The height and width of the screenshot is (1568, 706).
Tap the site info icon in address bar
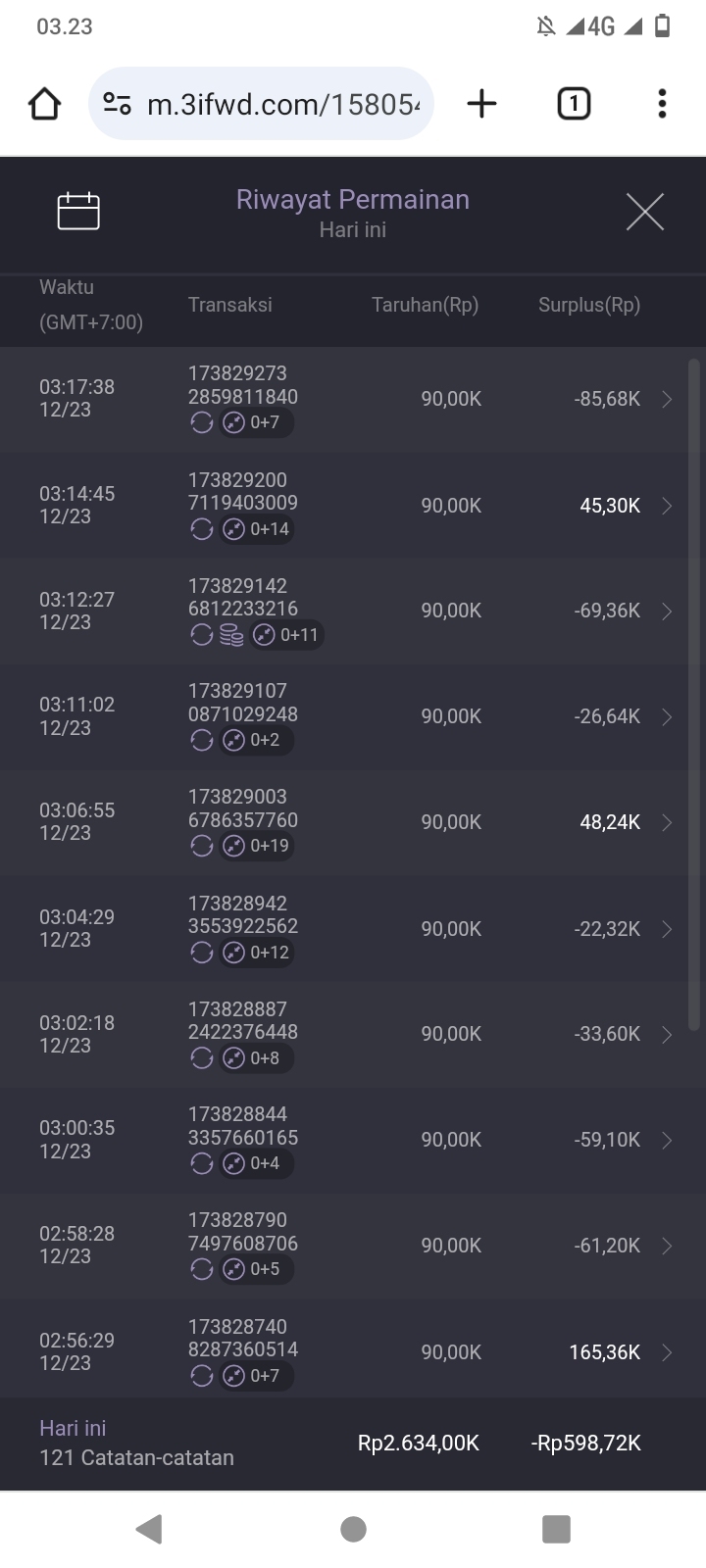pos(118,104)
